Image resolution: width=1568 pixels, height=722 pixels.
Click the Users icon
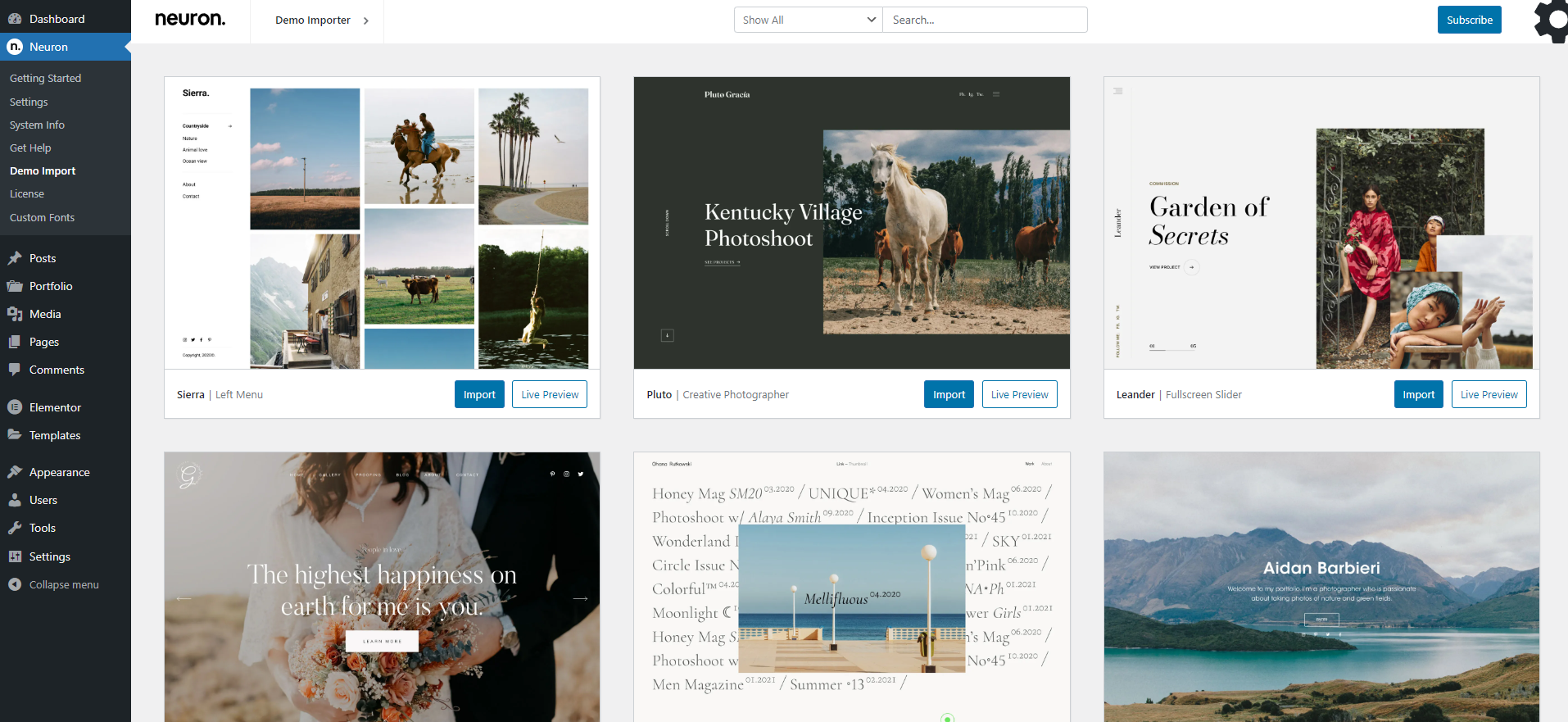pos(15,500)
